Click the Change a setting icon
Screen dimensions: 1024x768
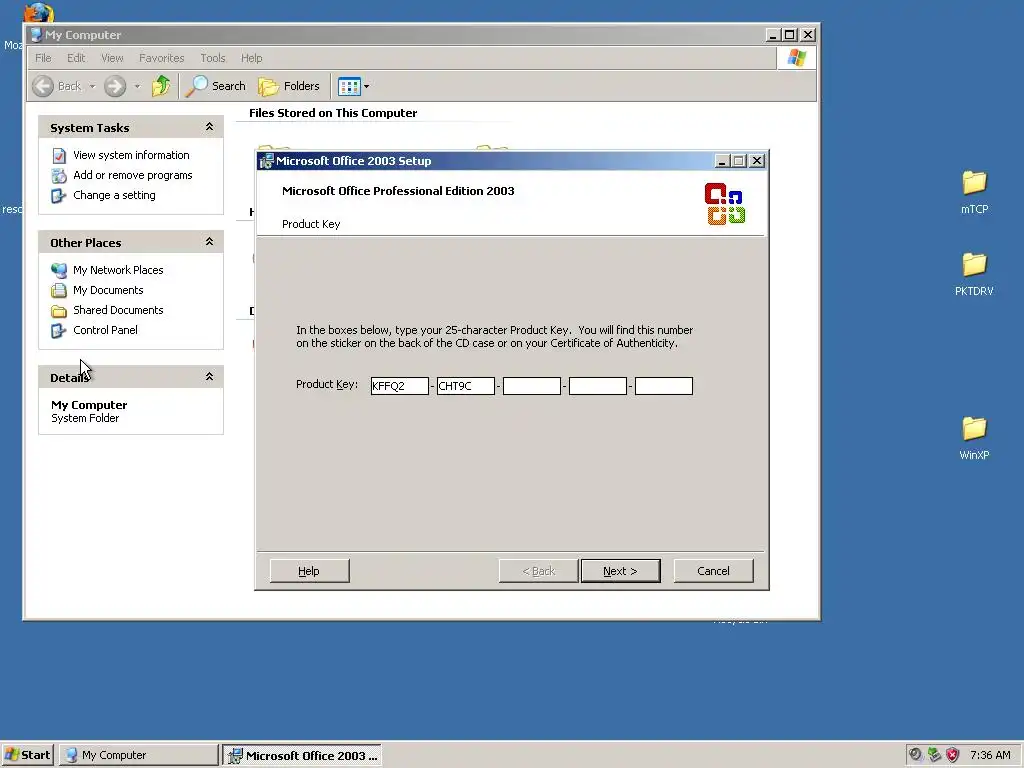pyautogui.click(x=59, y=196)
